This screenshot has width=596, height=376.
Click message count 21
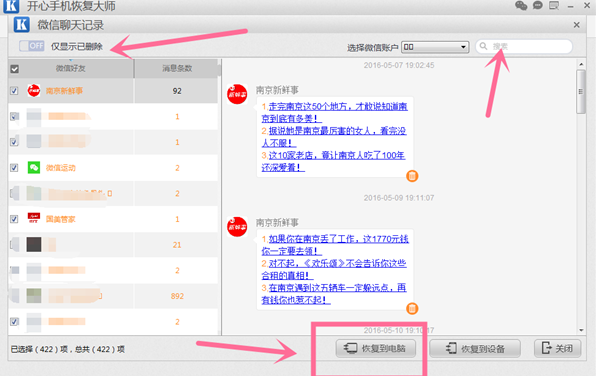coord(177,245)
